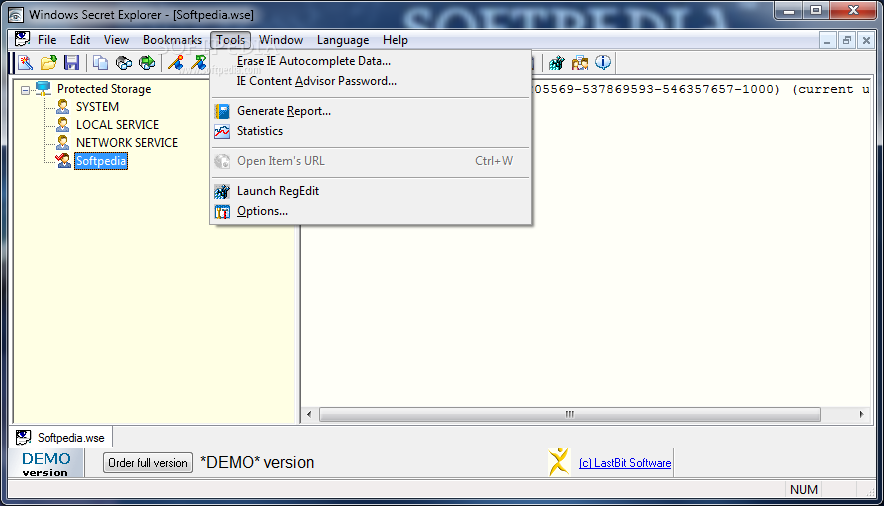Click the New file toolbar icon
This screenshot has width=884, height=506.
coord(25,63)
